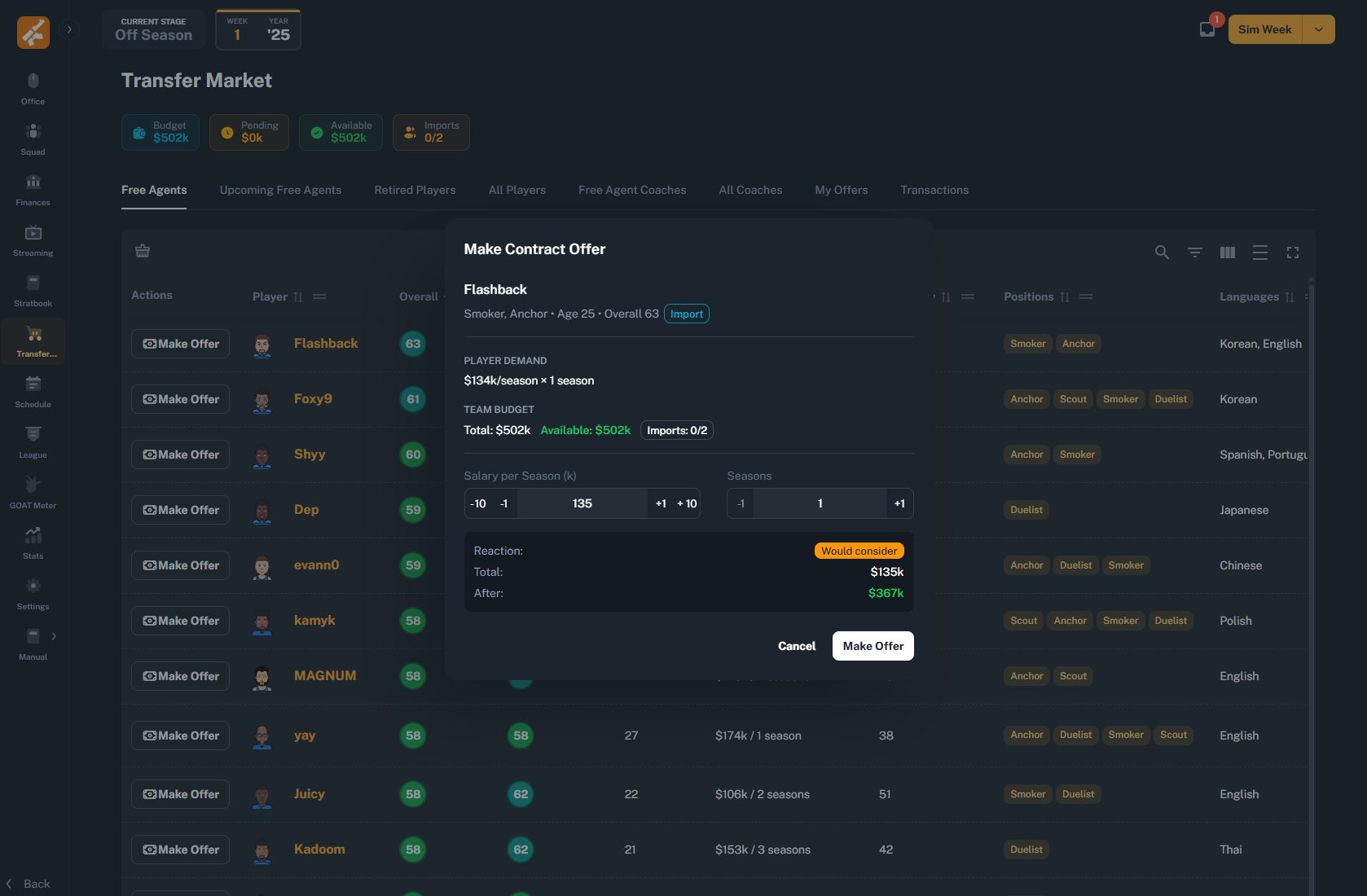This screenshot has height=896, width=1367.
Task: Expand the Manual submenu chevron
Action: (54, 636)
